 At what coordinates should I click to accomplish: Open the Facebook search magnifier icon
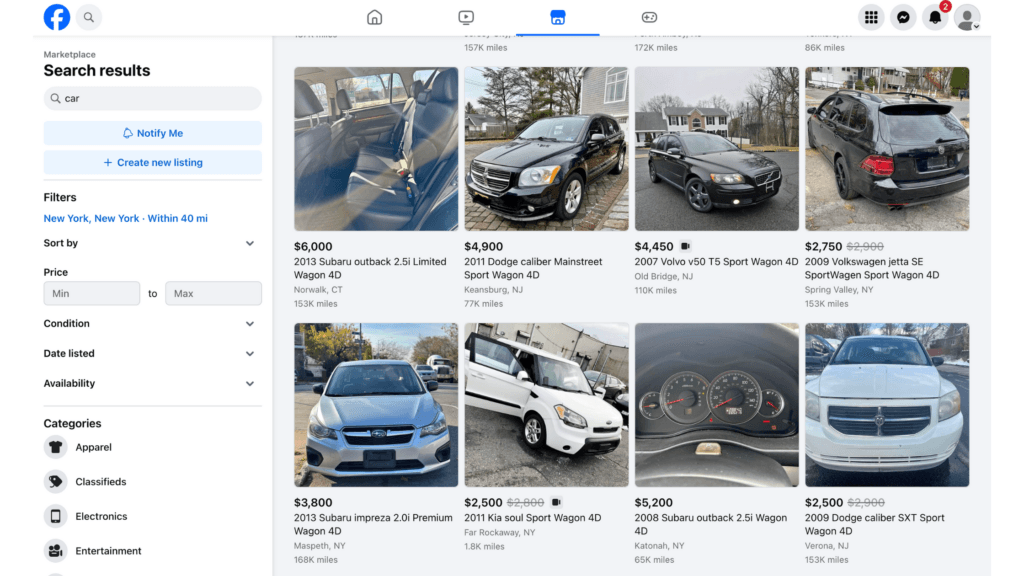click(x=89, y=18)
